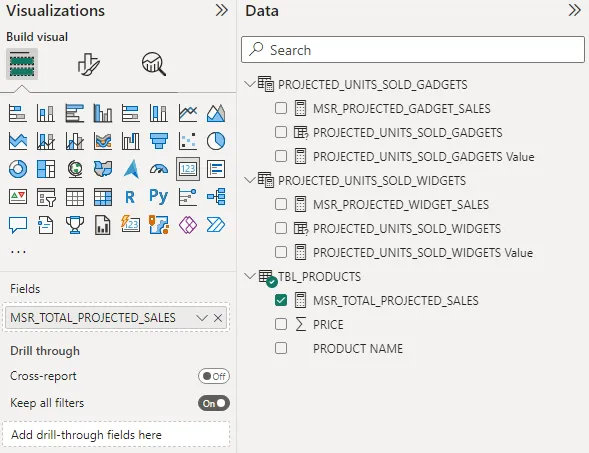This screenshot has height=453, width=589.
Task: Select the R script visual
Action: (130, 197)
